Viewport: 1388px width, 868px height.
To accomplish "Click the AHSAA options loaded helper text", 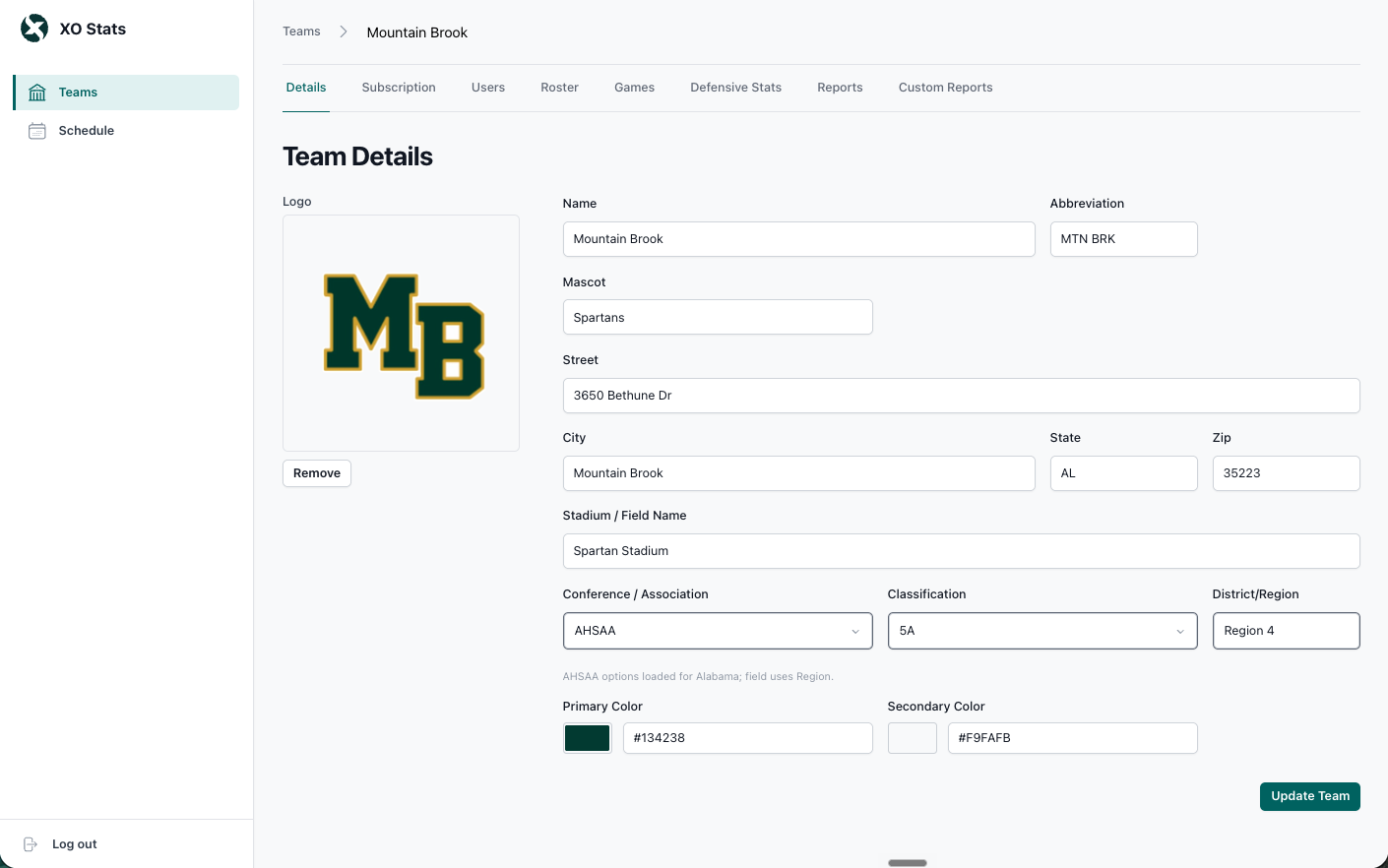I will click(698, 676).
